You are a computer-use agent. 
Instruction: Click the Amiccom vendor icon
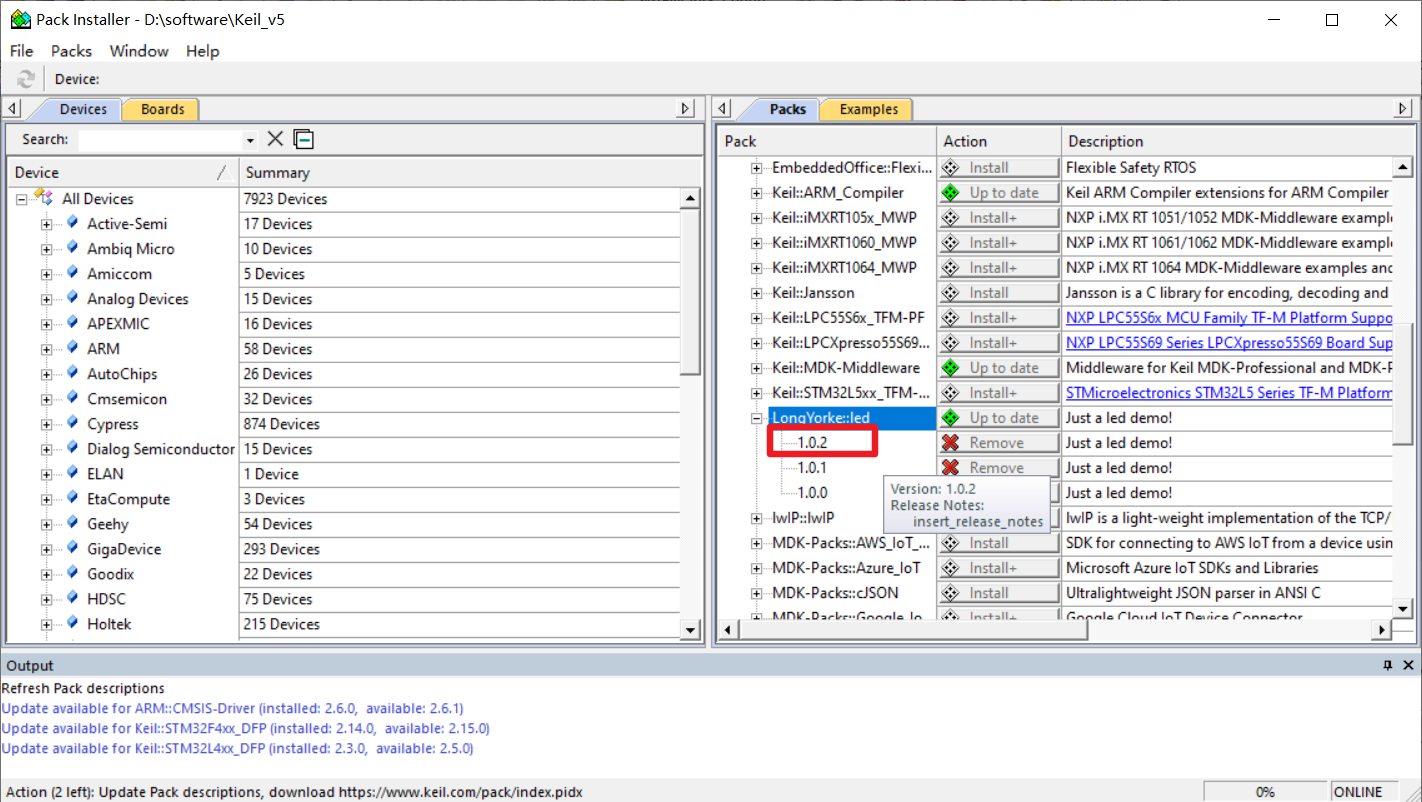point(72,273)
